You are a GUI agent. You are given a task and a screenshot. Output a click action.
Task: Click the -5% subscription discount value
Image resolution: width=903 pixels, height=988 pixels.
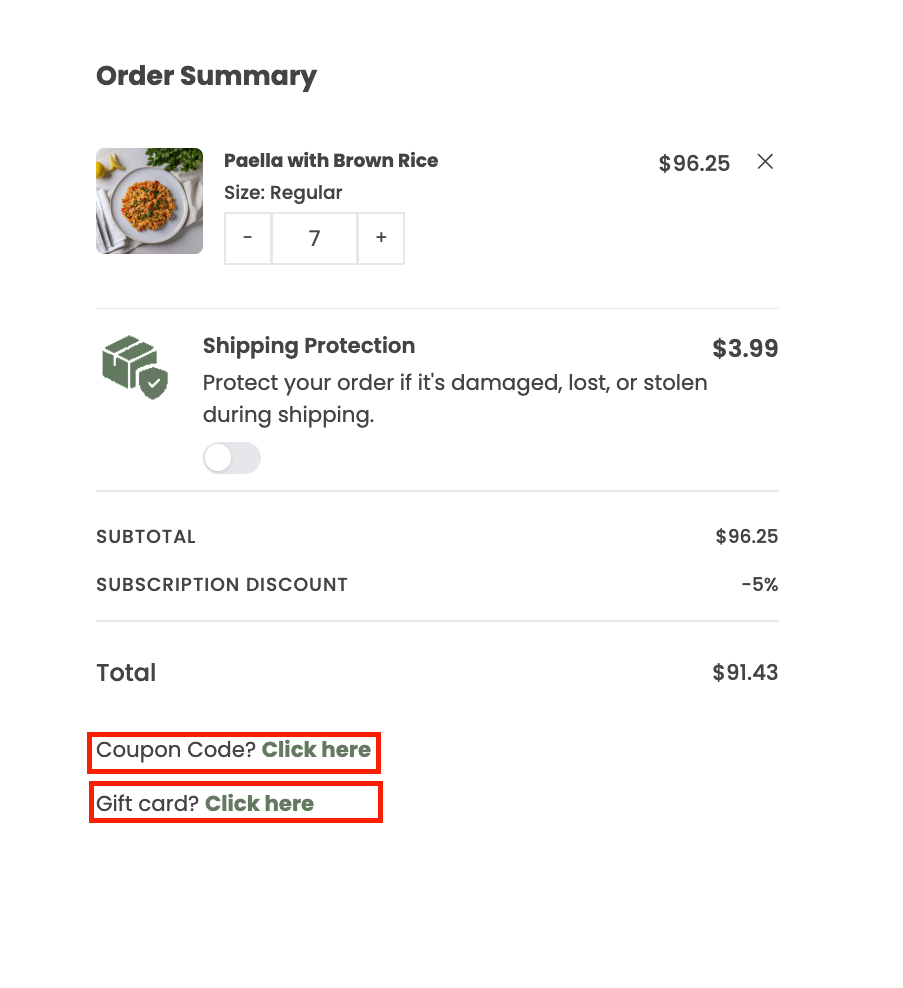pos(759,584)
